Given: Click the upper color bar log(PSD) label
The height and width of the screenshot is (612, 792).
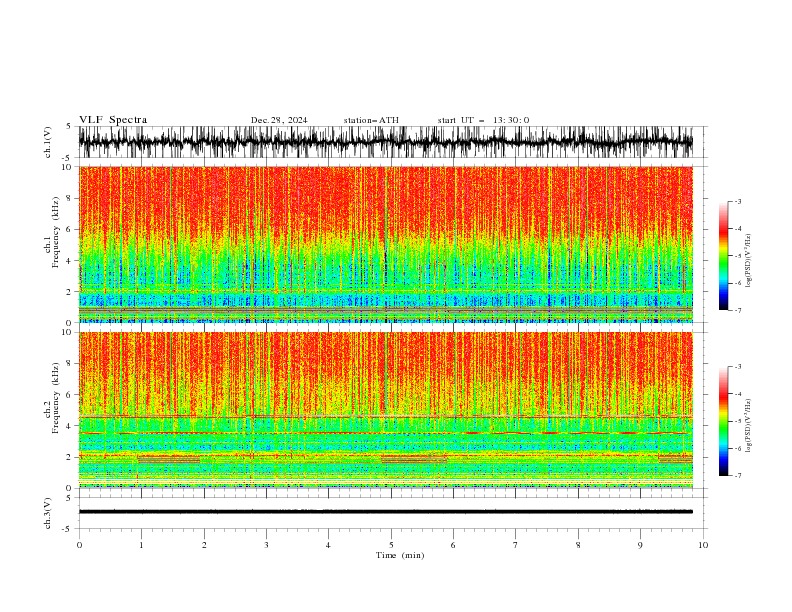Looking at the screenshot, I should tap(749, 261).
